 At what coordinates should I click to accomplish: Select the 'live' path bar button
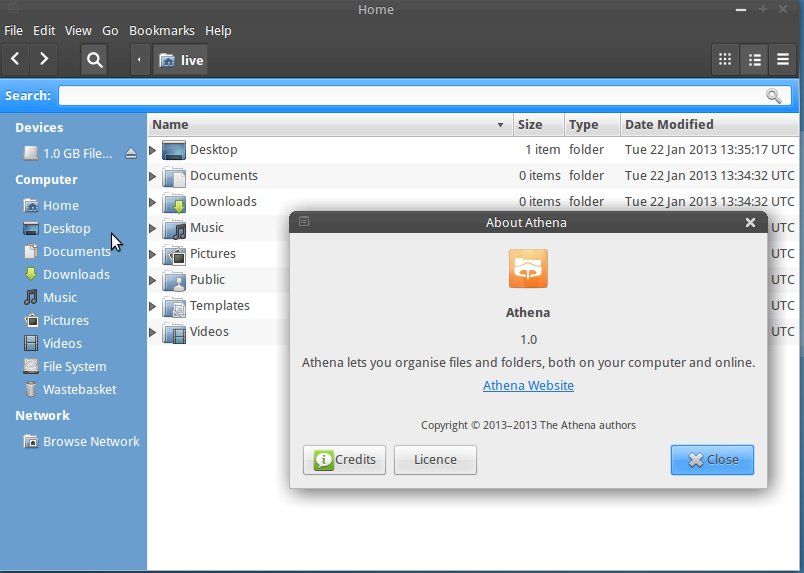pyautogui.click(x=180, y=60)
